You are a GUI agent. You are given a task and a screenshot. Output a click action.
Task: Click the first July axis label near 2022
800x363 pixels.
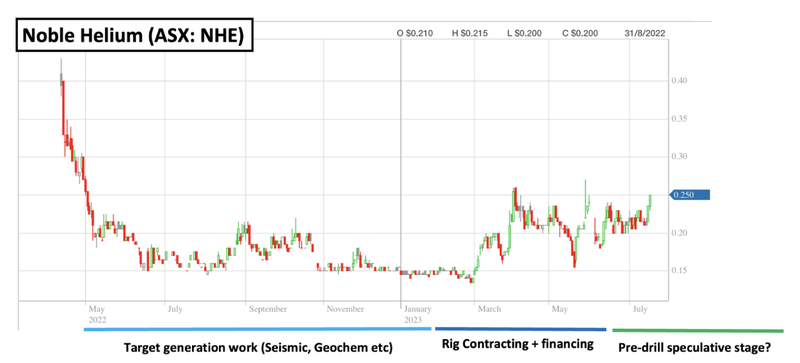[x=175, y=309]
